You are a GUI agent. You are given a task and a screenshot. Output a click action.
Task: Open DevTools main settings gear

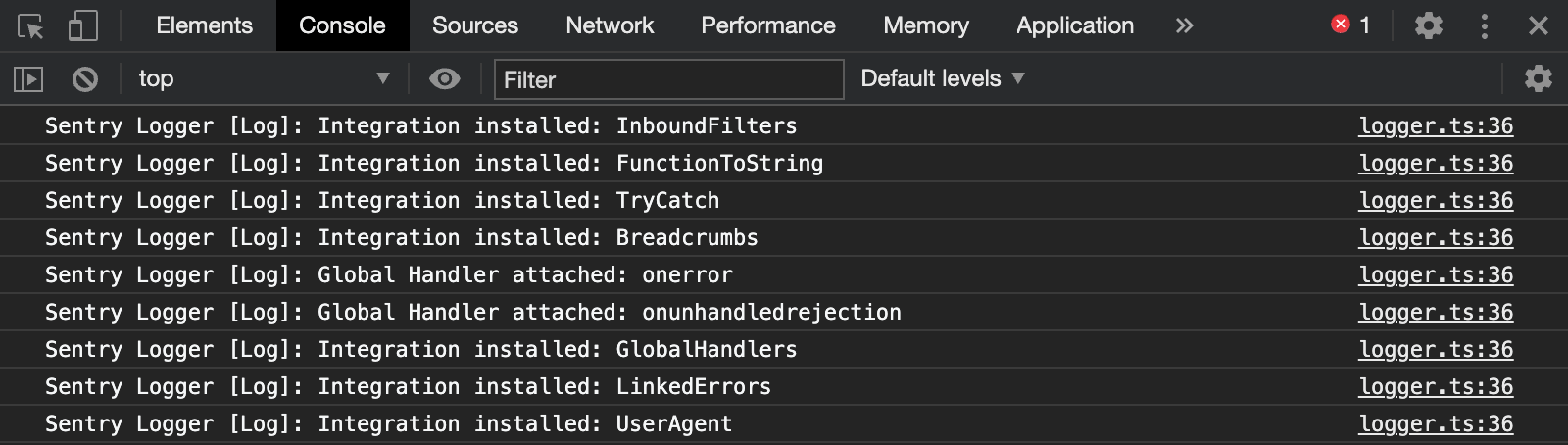(x=1429, y=25)
